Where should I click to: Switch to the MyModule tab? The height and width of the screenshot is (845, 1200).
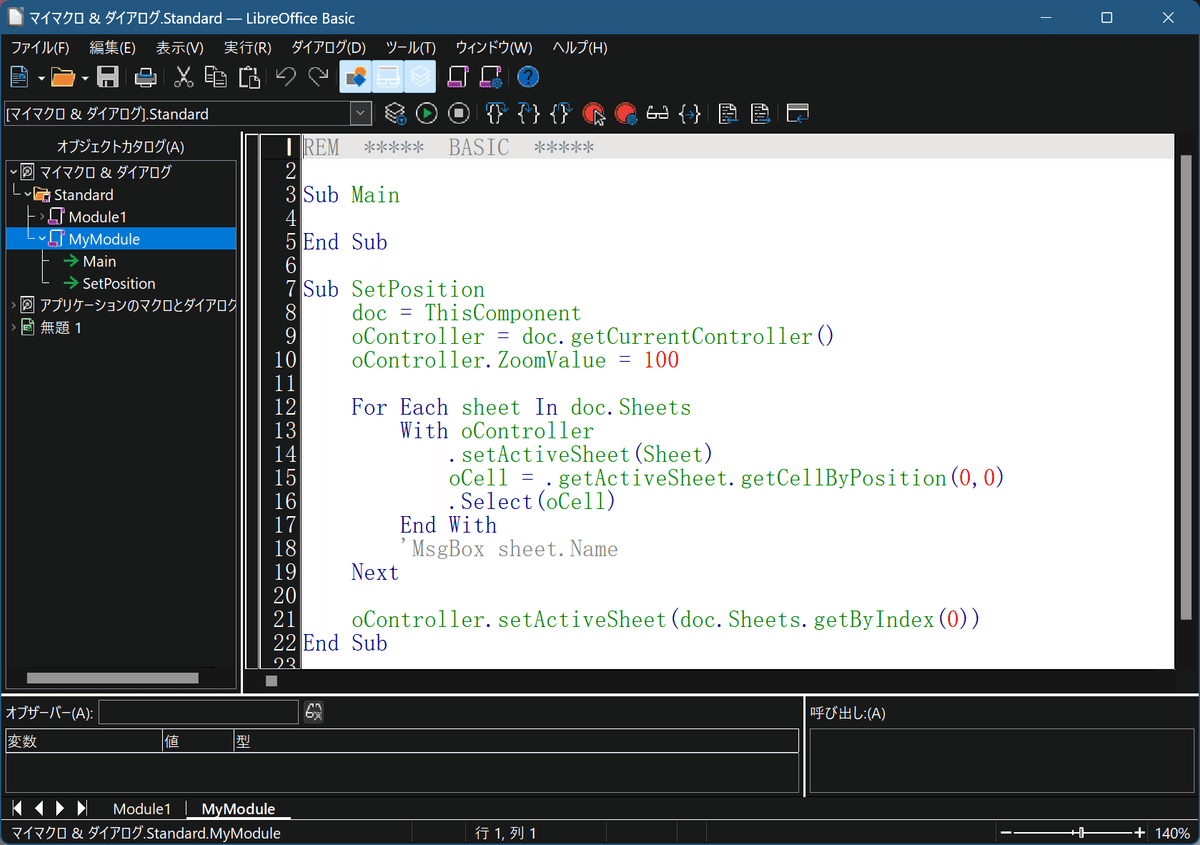coord(238,808)
